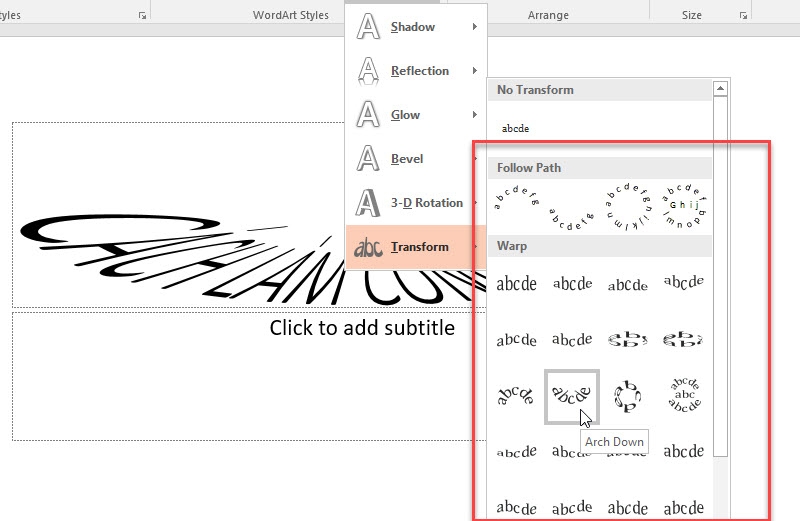Open the Bevel text effect submenu
The width and height of the screenshot is (800, 521).
click(x=416, y=159)
